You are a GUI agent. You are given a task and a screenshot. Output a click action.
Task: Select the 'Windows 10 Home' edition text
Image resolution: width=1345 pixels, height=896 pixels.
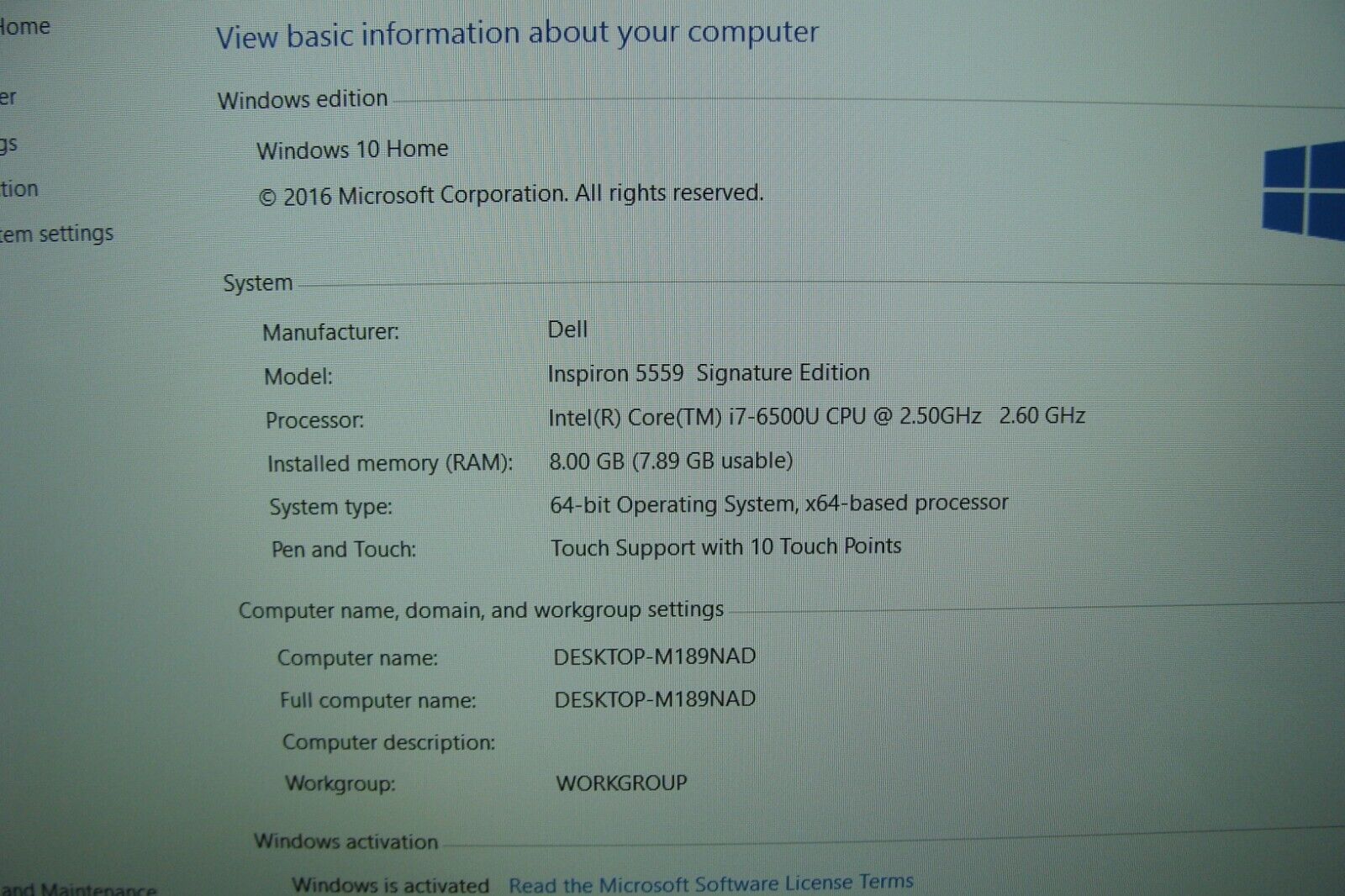coord(352,150)
